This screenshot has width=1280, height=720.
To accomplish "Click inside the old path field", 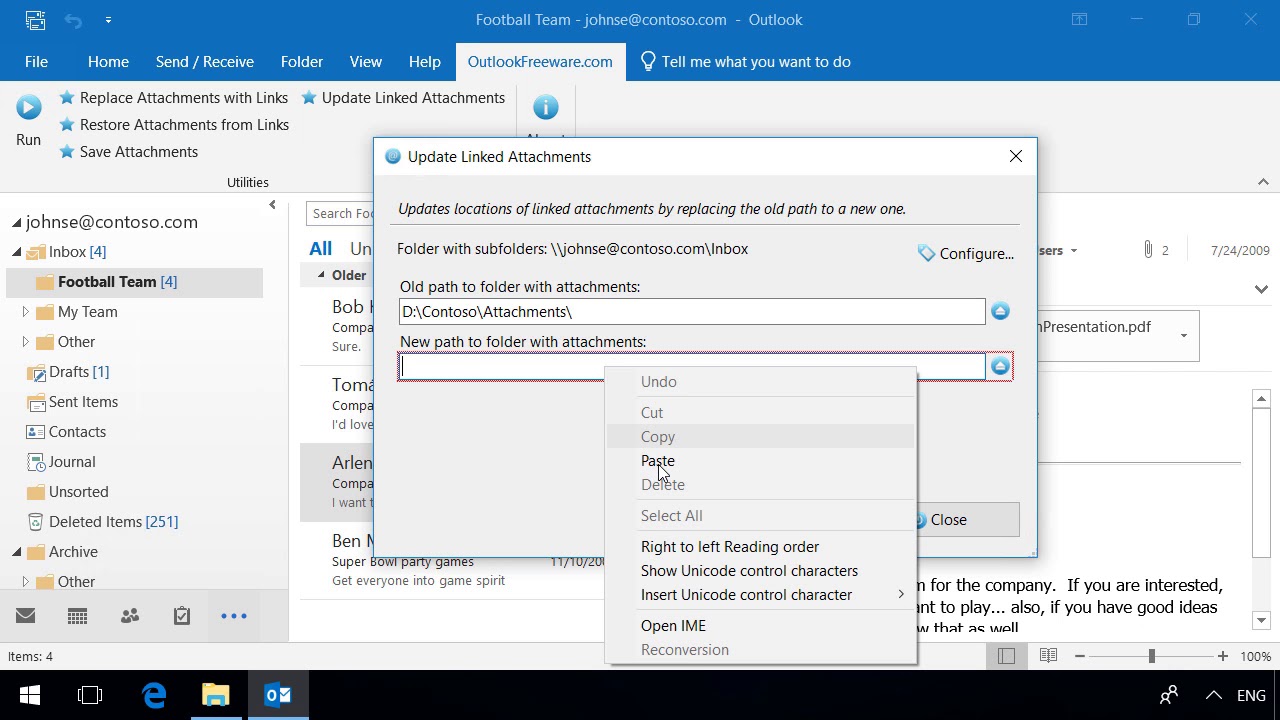I will click(692, 312).
